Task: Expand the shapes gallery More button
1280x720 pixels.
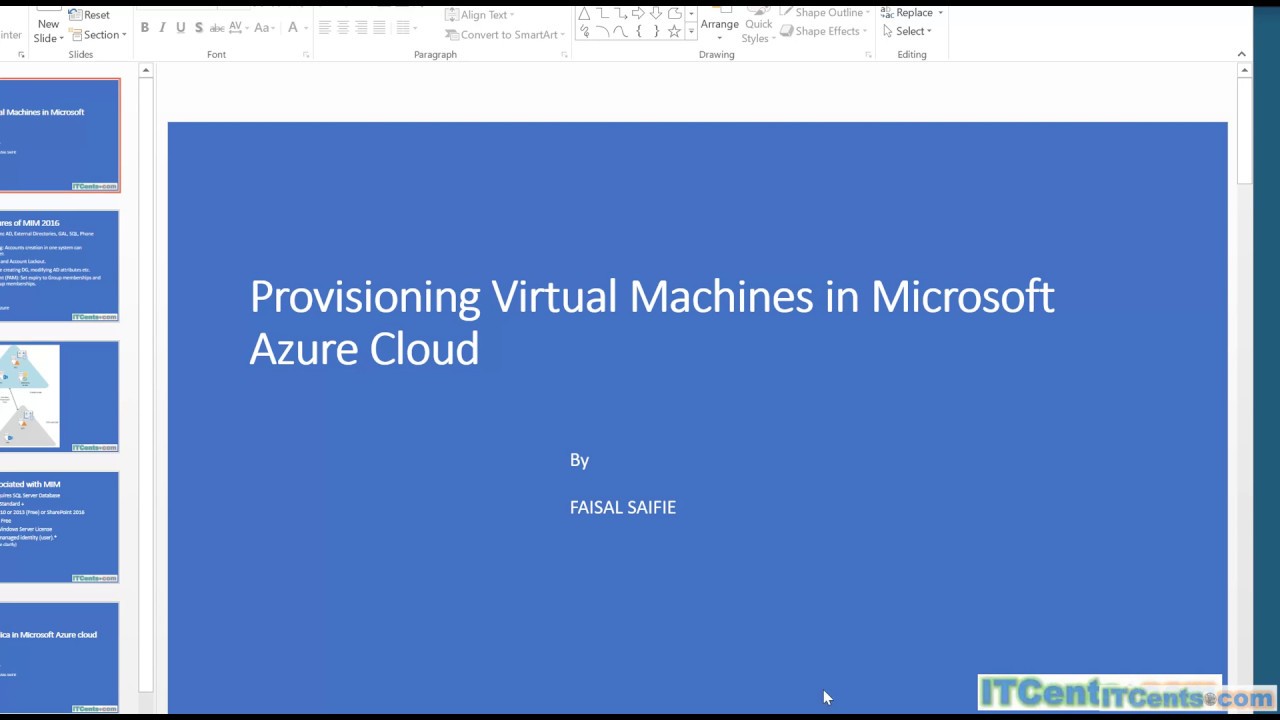Action: coord(690,31)
